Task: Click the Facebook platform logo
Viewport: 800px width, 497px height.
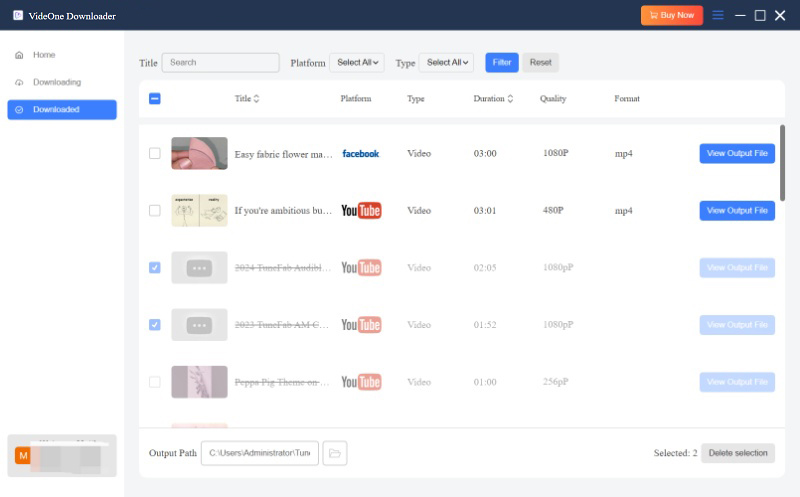Action: (x=360, y=154)
